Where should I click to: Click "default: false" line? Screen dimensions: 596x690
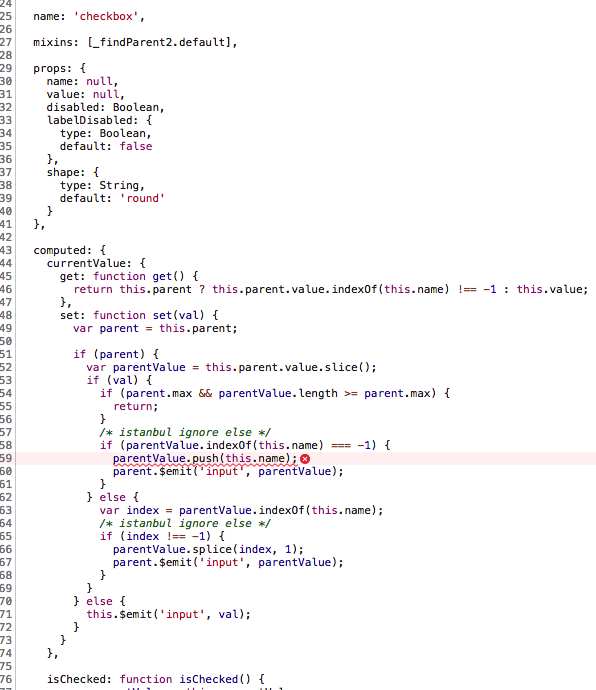click(106, 147)
